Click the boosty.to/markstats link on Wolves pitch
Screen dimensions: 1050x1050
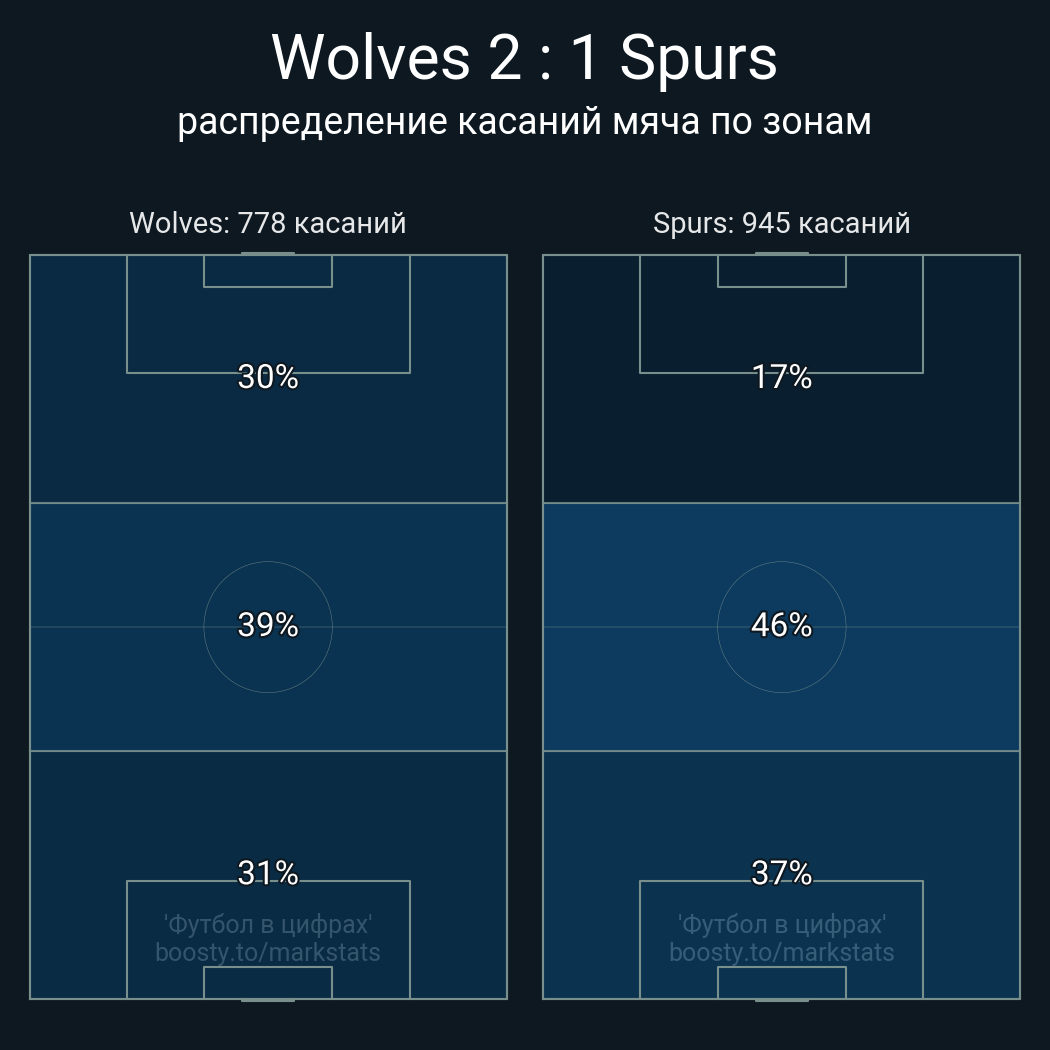pos(268,952)
